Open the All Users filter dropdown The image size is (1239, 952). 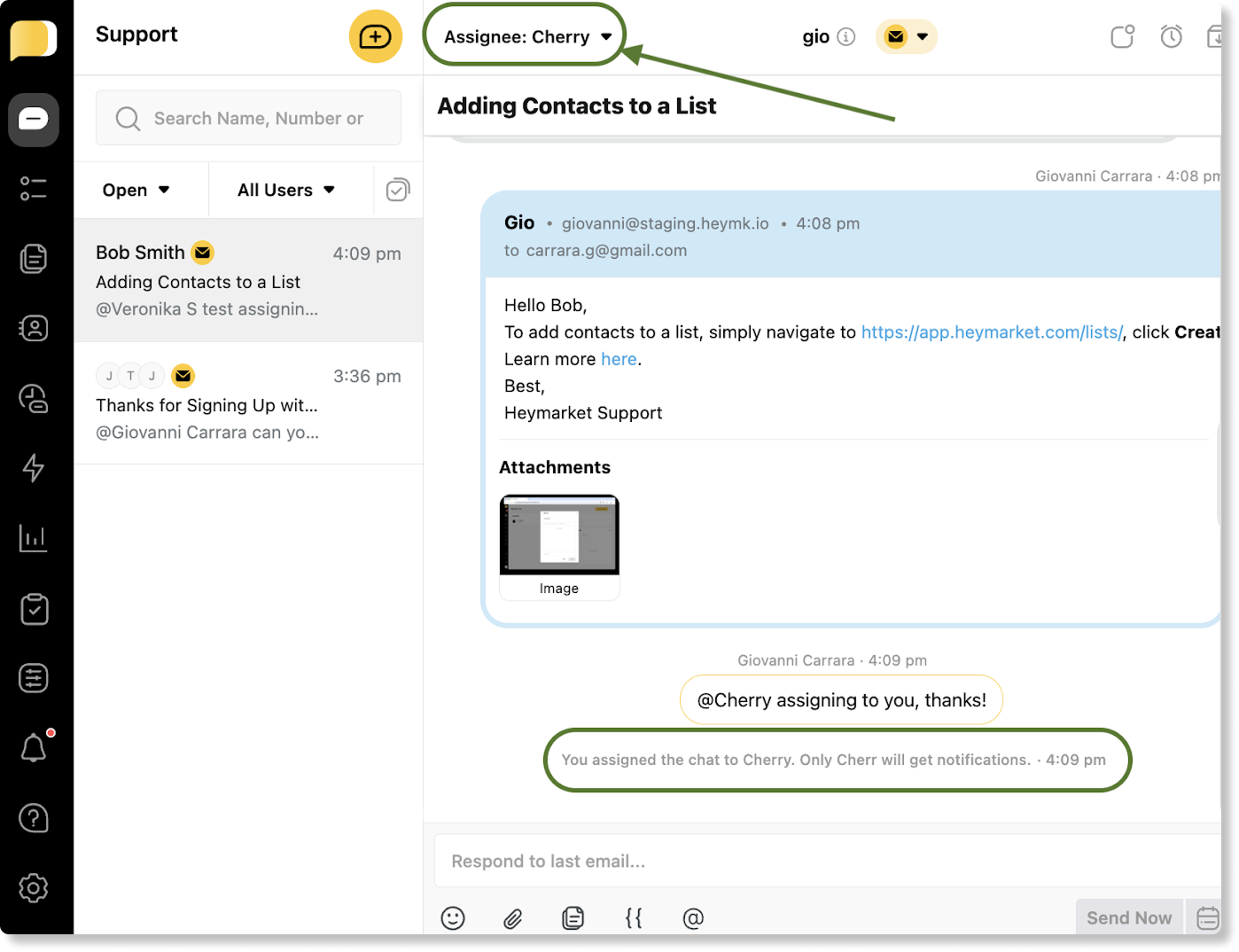pos(285,190)
